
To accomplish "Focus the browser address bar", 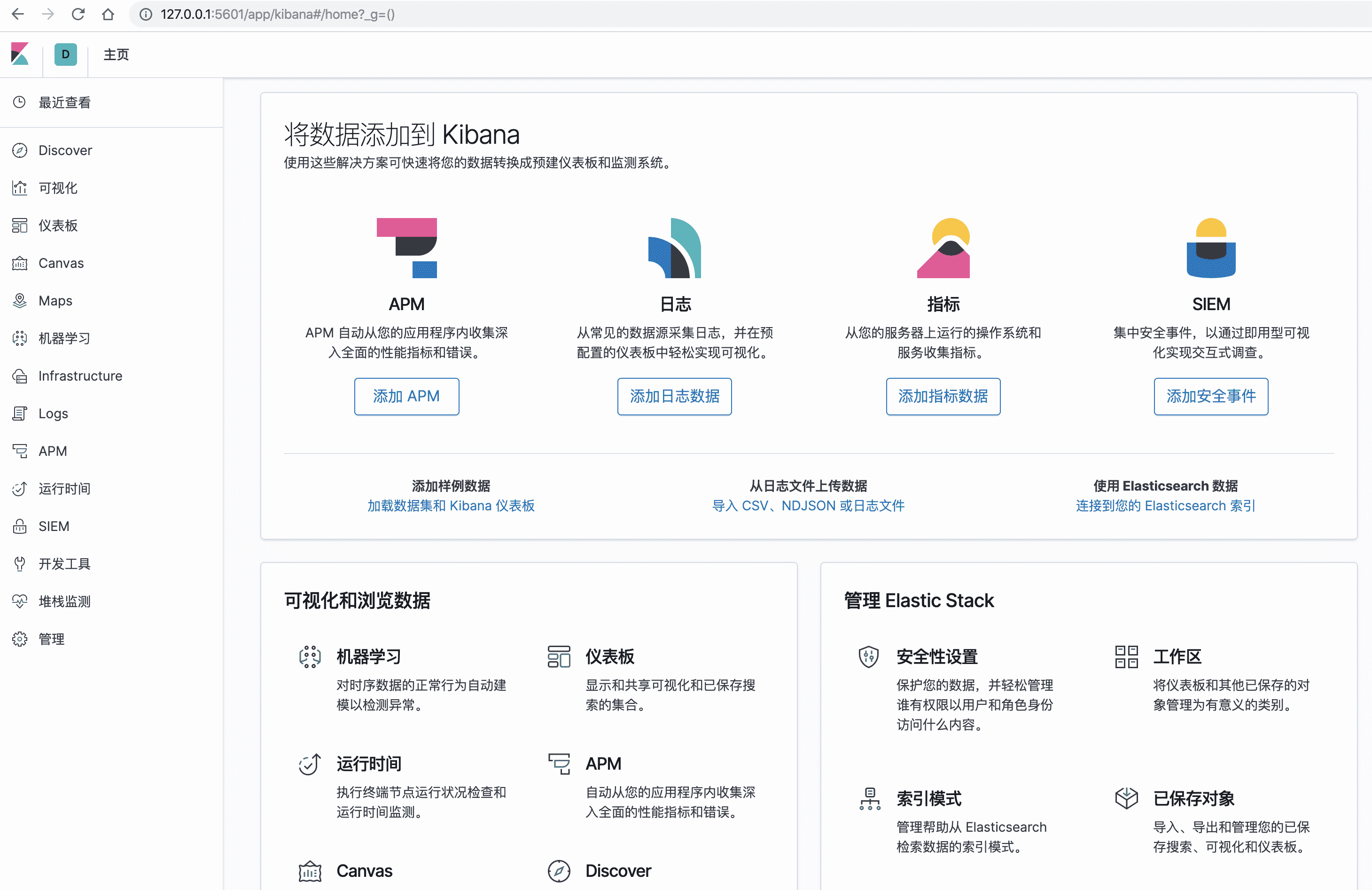I will pos(749,15).
